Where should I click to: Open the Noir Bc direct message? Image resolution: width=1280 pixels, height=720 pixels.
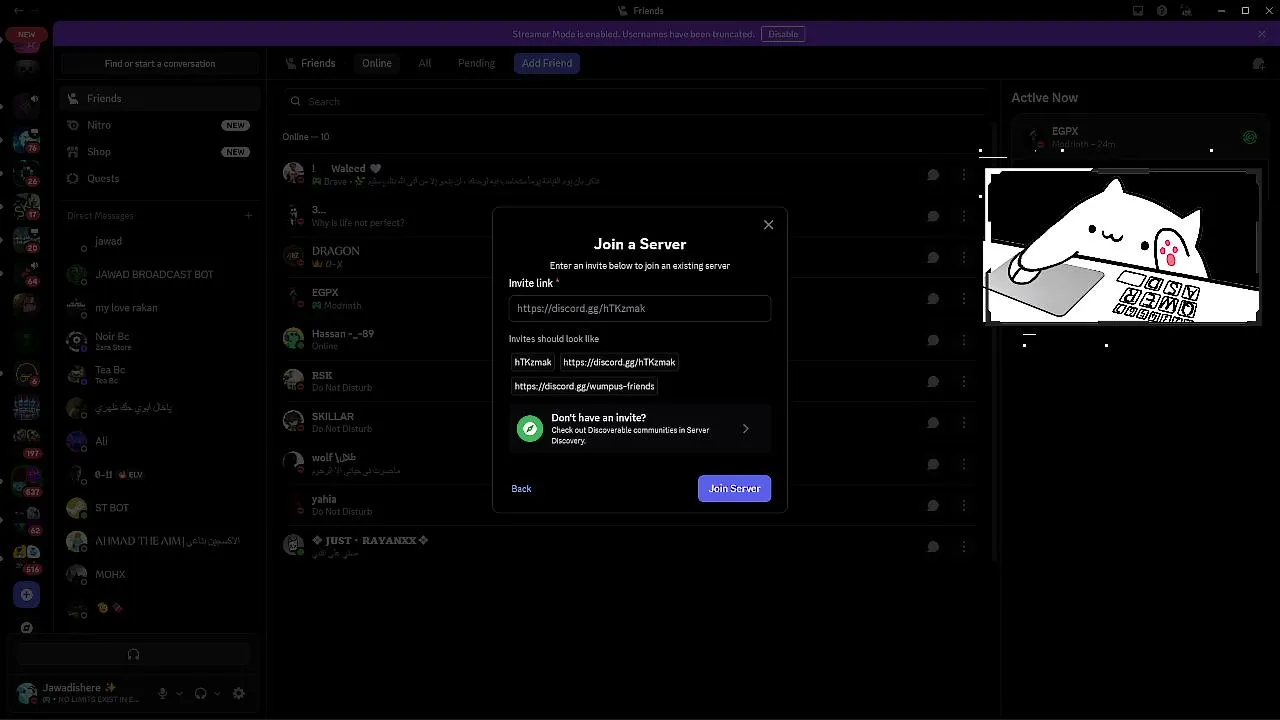160,341
